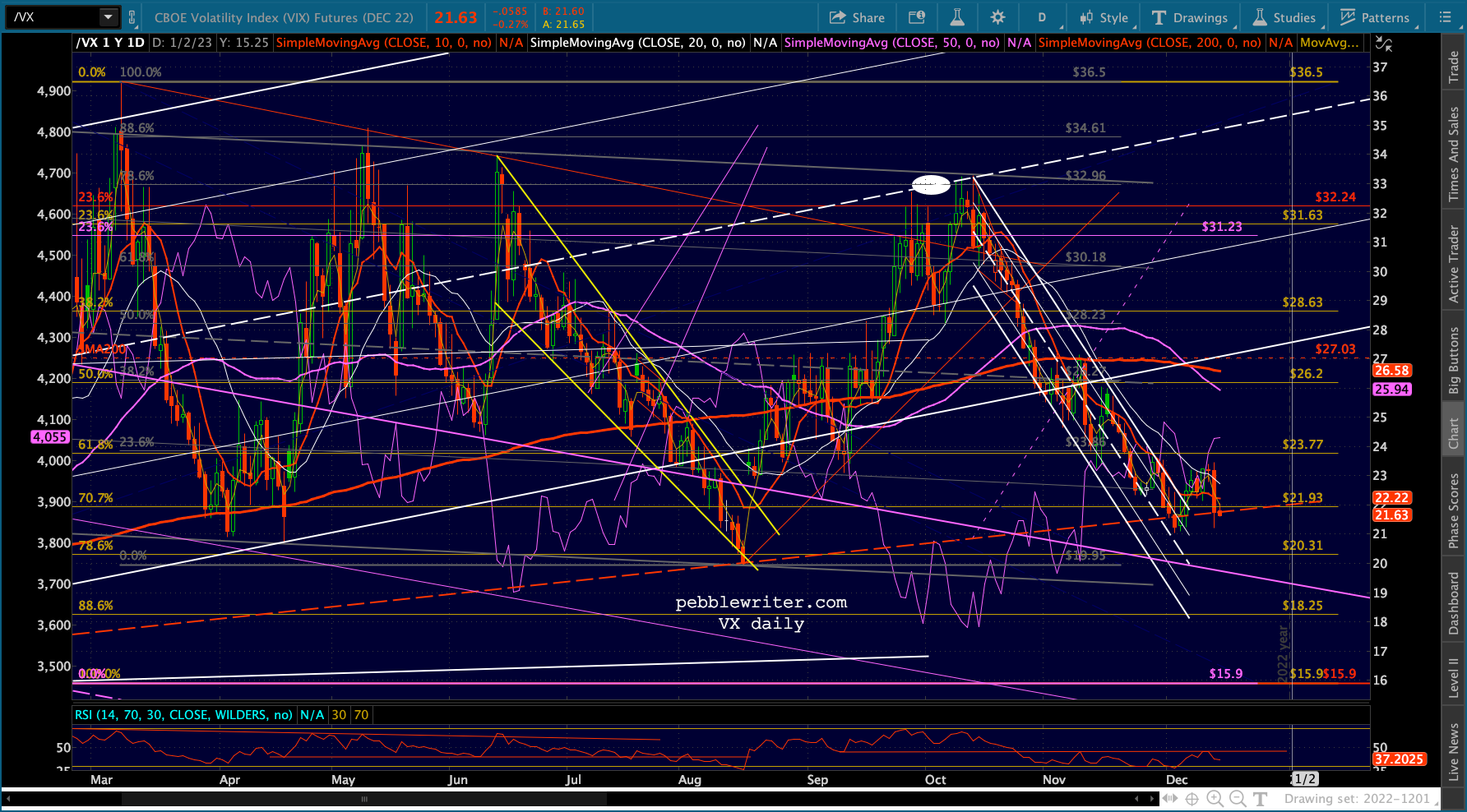Click the symbol info card icon
The width and height of the screenshot is (1467, 812).
click(x=917, y=17)
